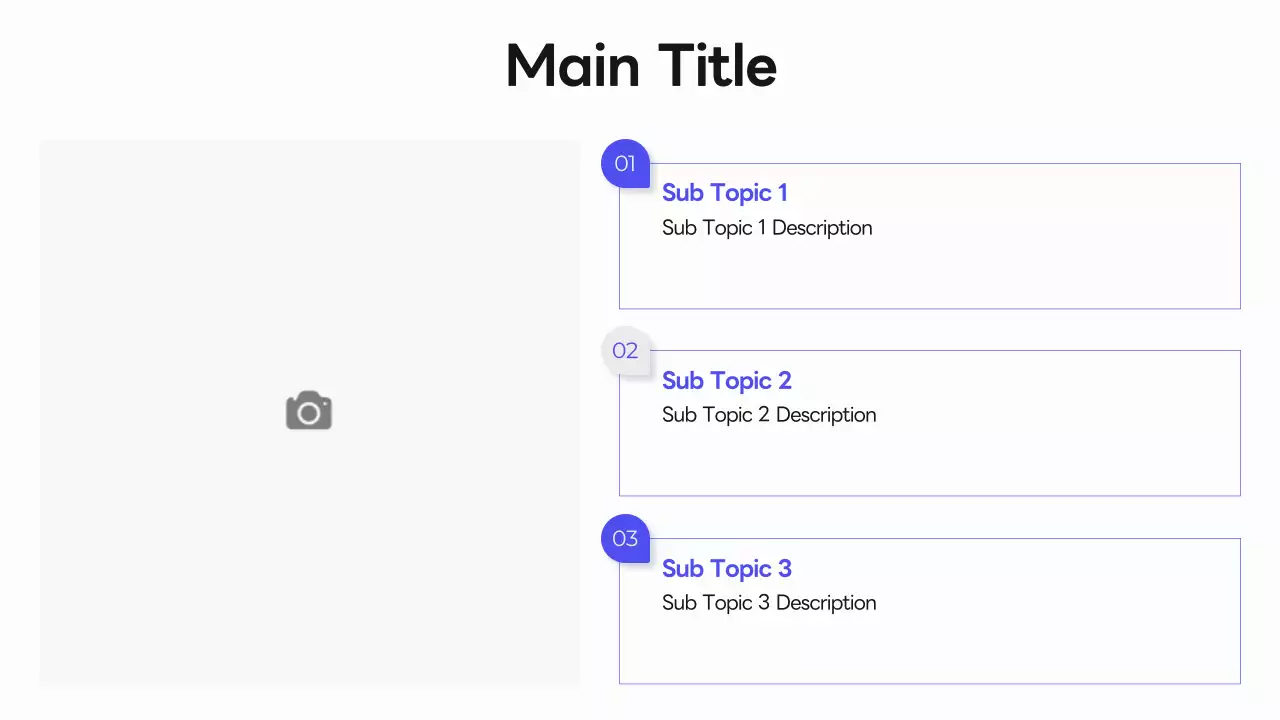Click the numeral 1 in Sub Topic 1 heading
The image size is (1280, 720).
click(782, 193)
